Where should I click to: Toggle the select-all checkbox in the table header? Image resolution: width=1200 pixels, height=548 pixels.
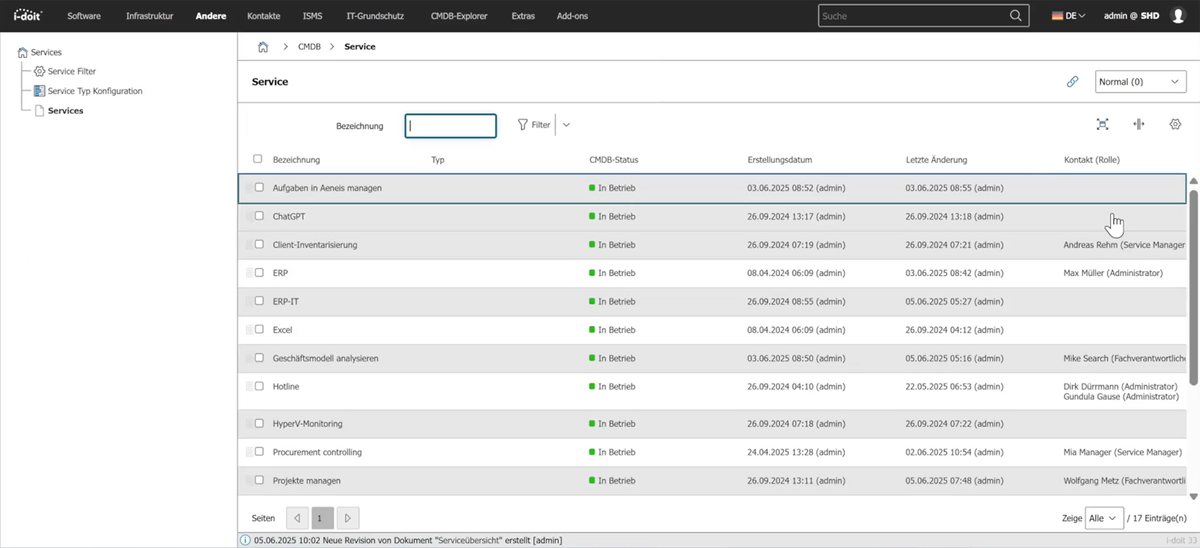click(258, 159)
